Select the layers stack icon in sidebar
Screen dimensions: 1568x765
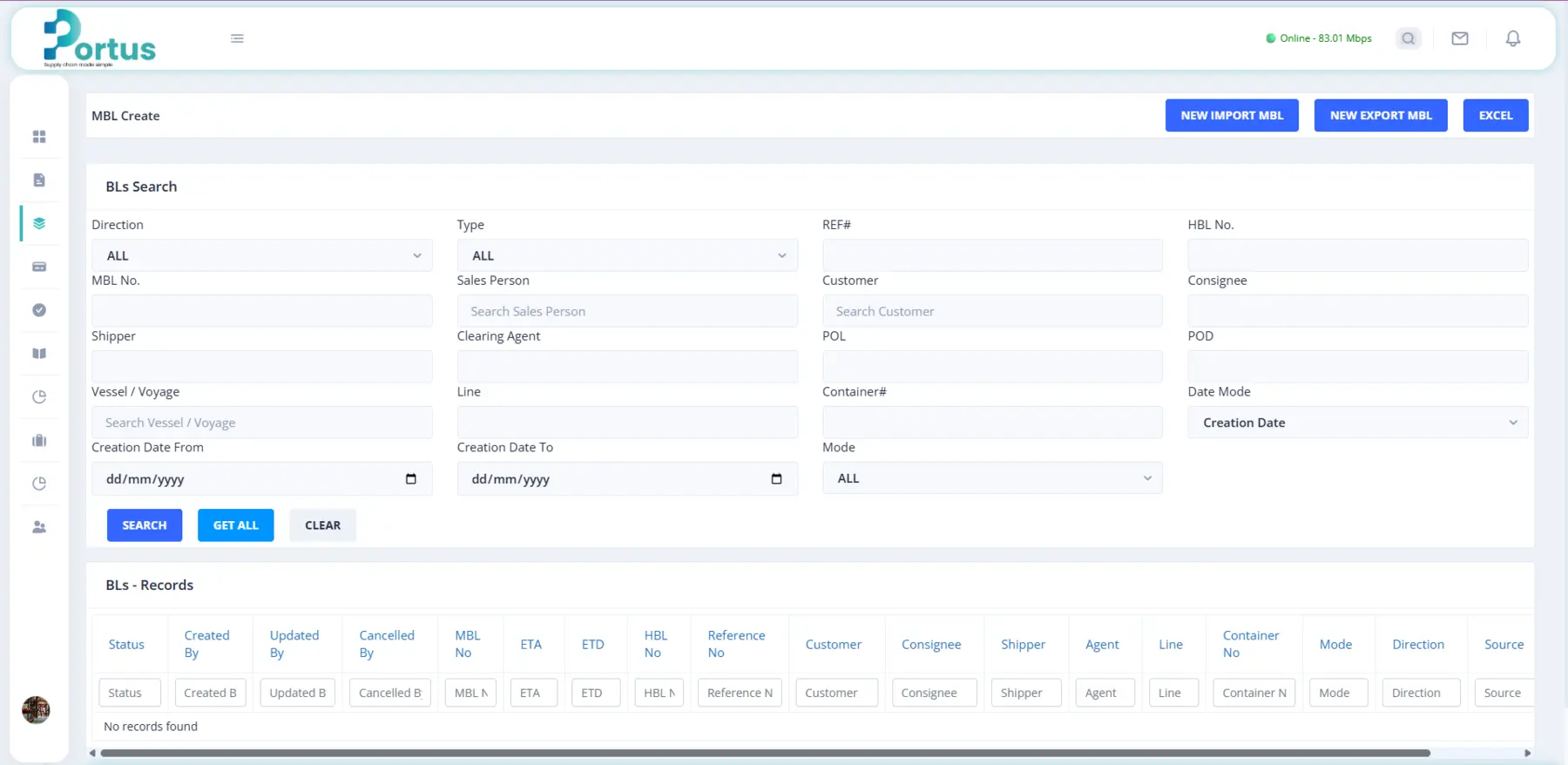click(x=39, y=223)
